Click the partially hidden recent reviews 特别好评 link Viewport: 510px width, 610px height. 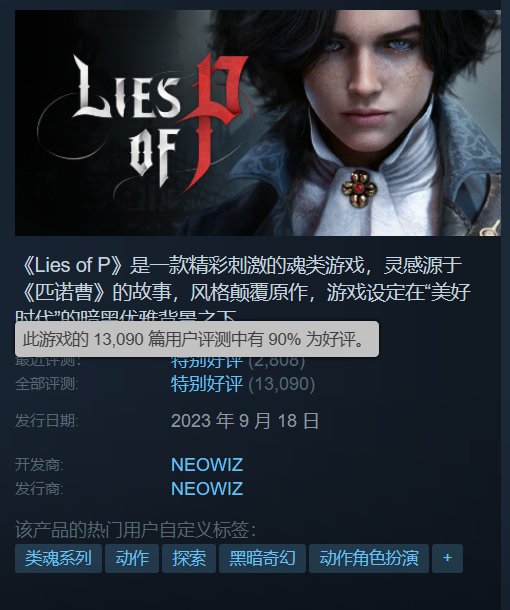(x=207, y=363)
